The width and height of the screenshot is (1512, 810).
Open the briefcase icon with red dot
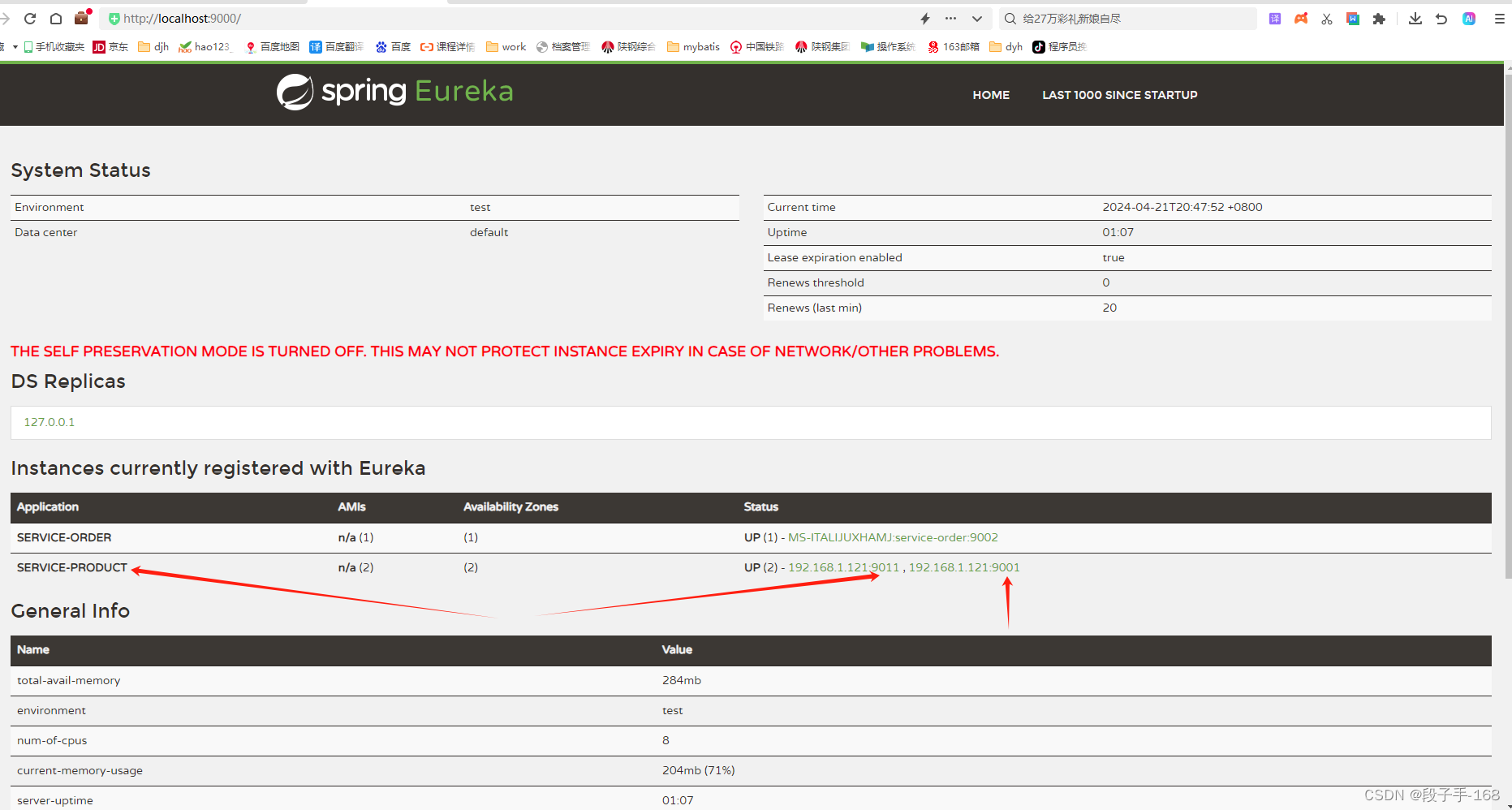82,17
